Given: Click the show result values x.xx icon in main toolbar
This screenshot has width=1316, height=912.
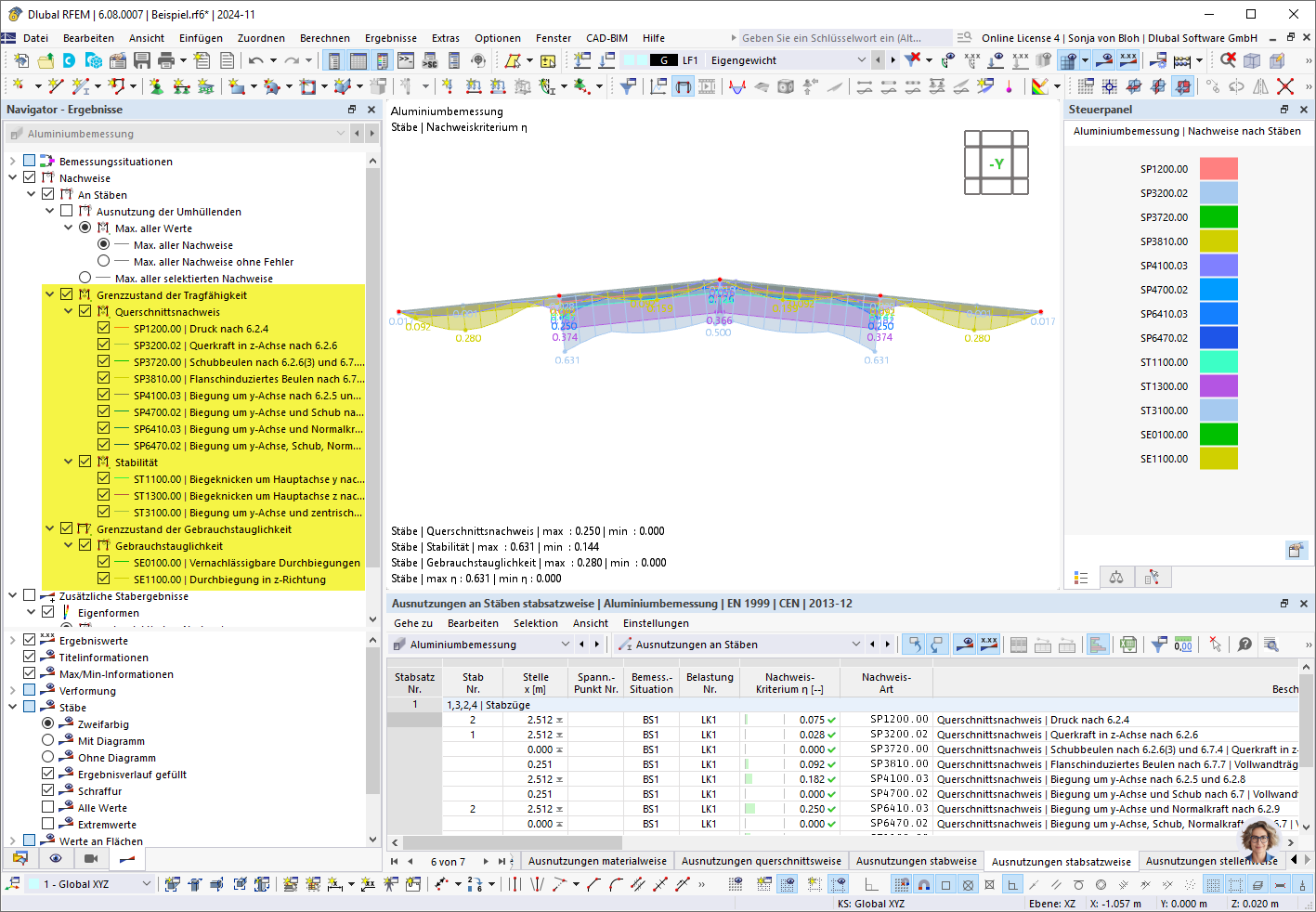Looking at the screenshot, I should (x=1128, y=60).
